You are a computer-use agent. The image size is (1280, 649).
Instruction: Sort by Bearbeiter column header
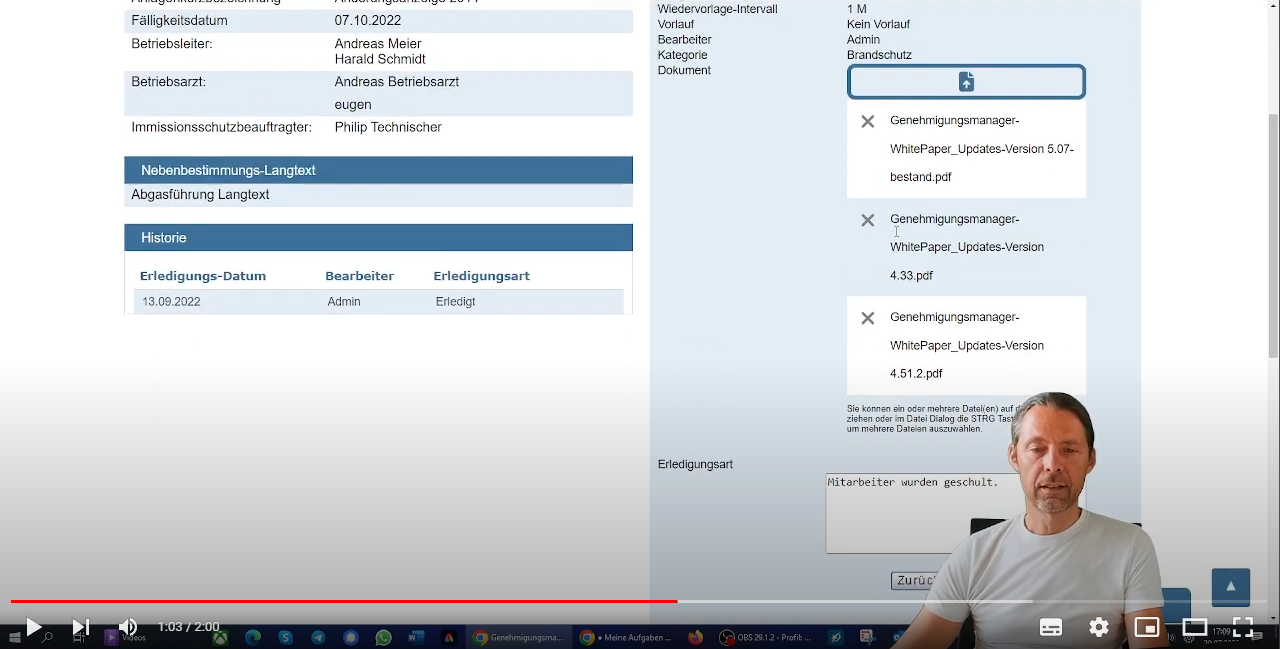pyautogui.click(x=359, y=276)
